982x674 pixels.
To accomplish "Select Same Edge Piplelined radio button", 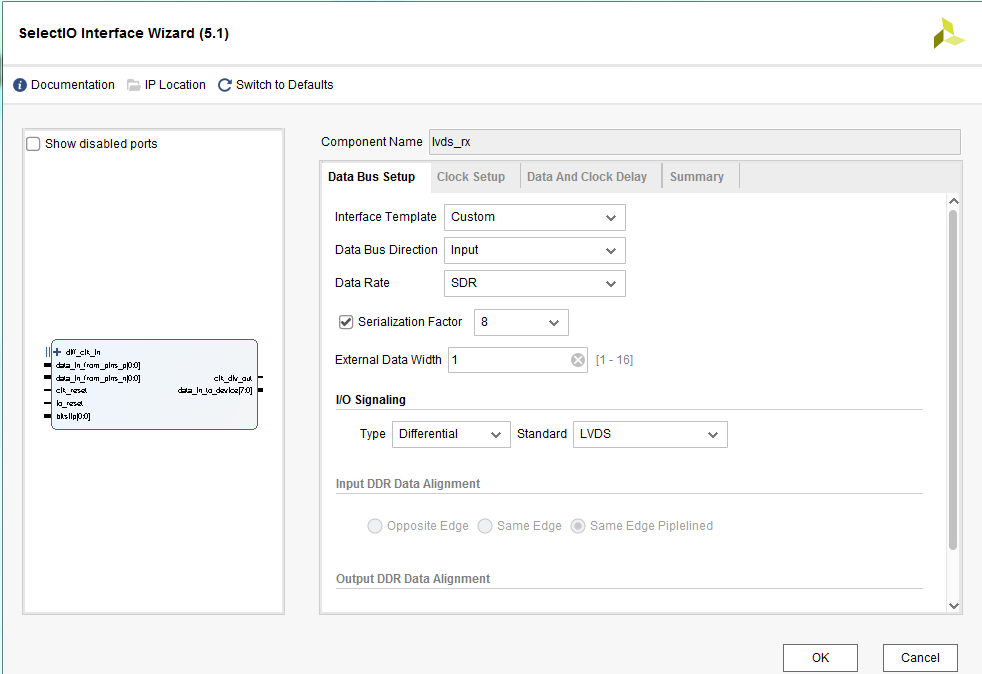I will 577,526.
